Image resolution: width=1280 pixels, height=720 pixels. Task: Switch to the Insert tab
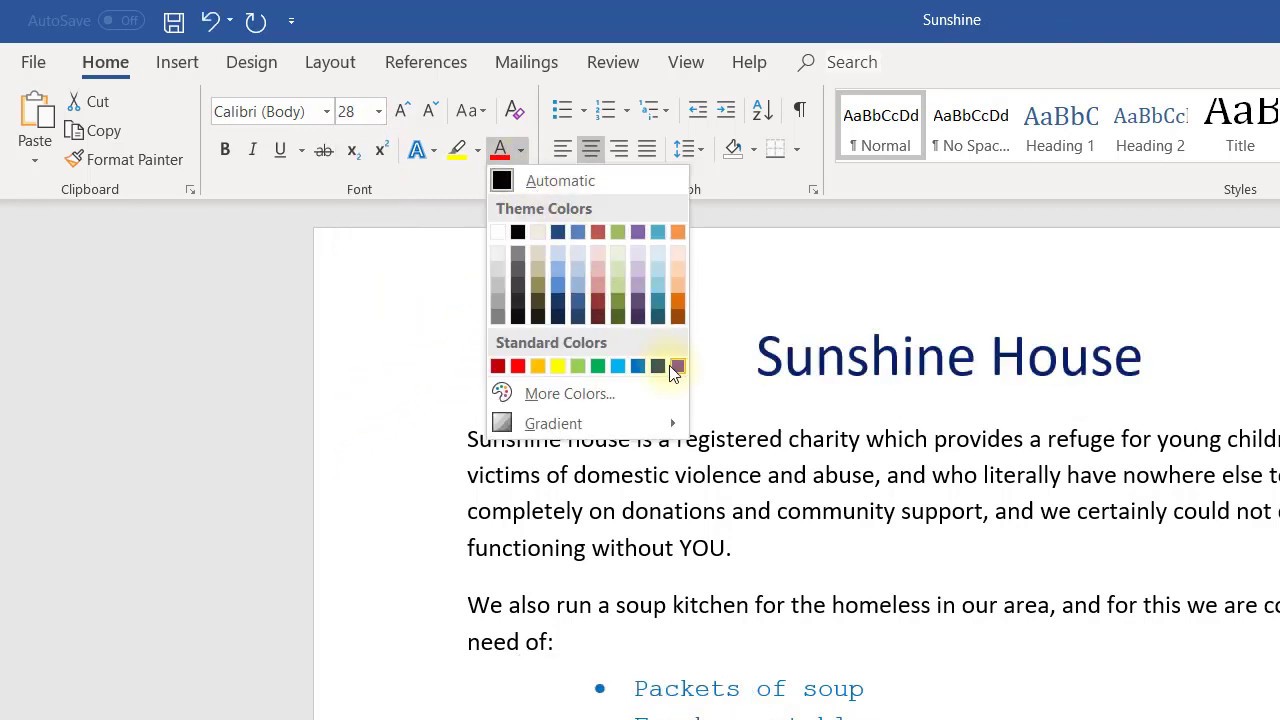[177, 62]
